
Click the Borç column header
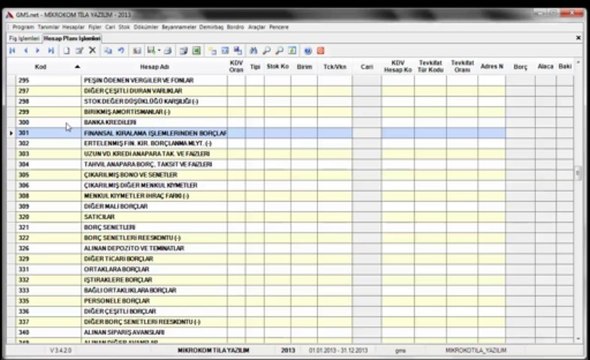[x=520, y=67]
